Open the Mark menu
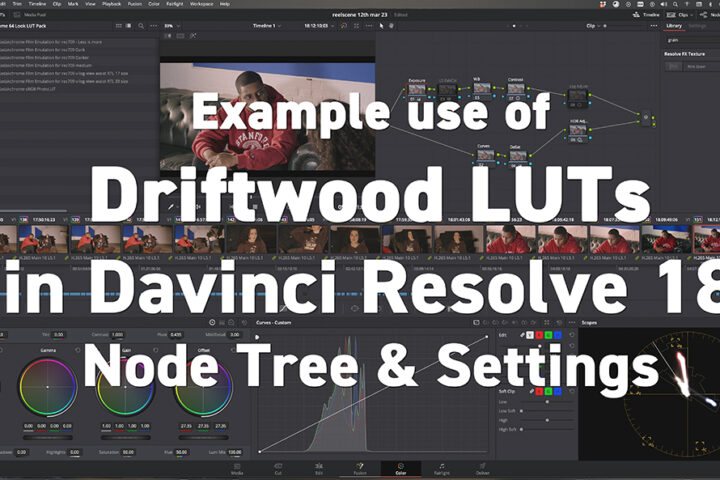 coord(73,4)
